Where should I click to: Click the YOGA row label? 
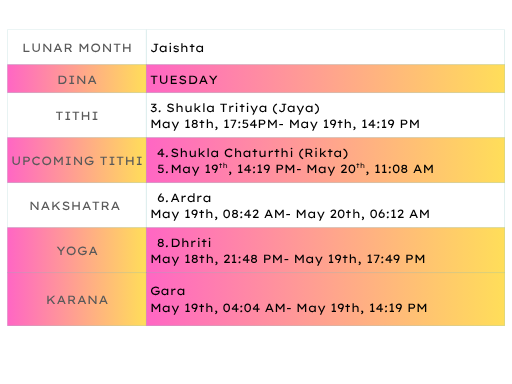(77, 251)
